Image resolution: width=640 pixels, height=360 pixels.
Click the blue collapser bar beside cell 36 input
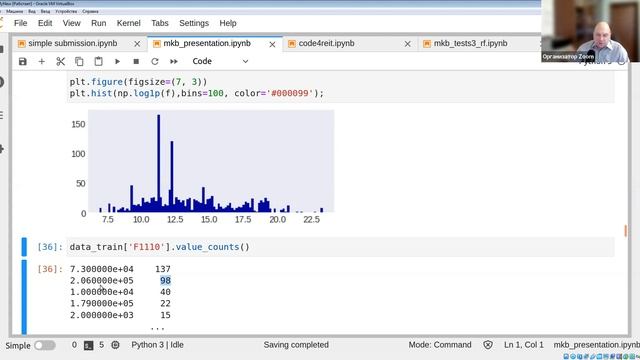24,247
